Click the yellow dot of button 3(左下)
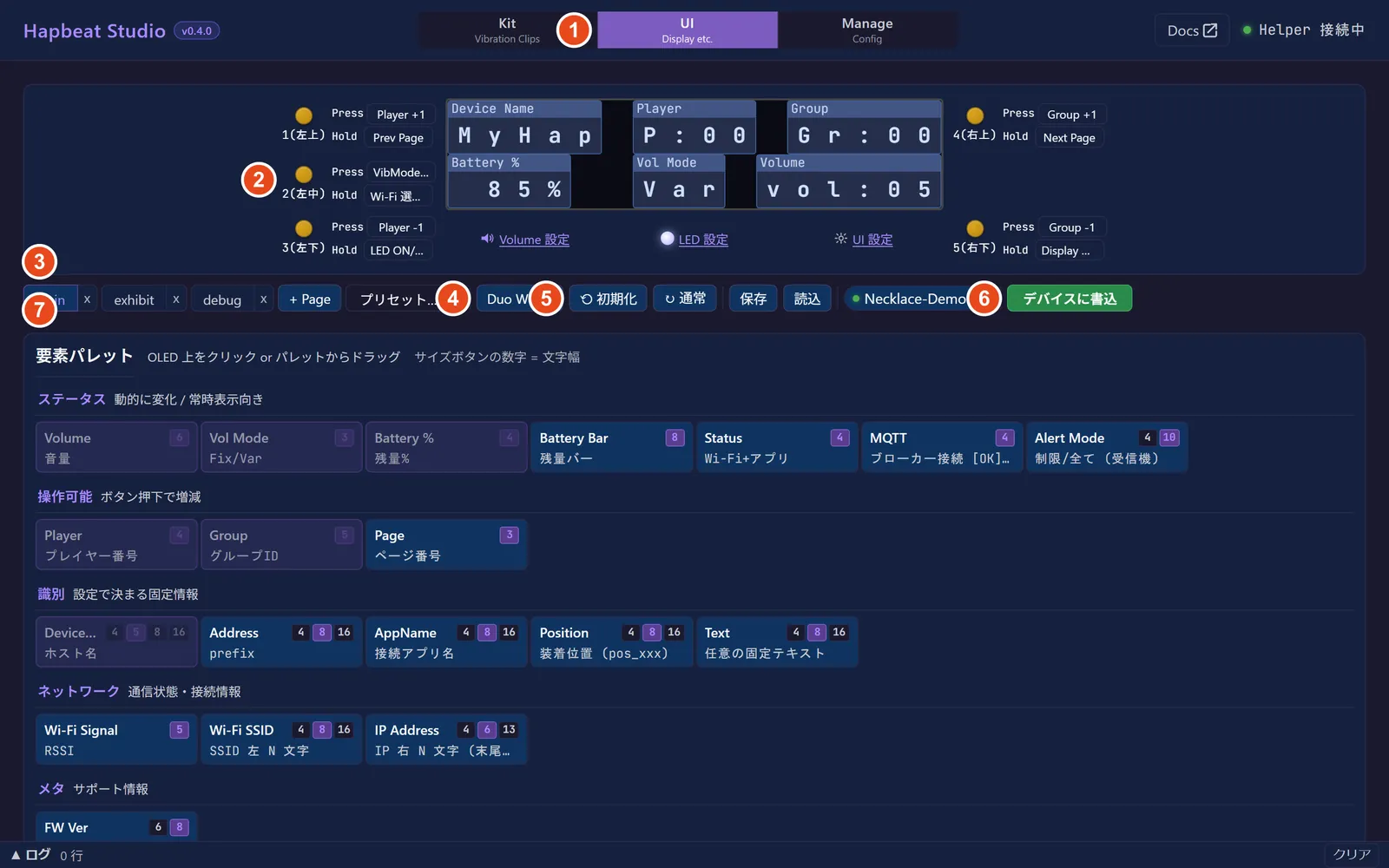 tap(304, 228)
